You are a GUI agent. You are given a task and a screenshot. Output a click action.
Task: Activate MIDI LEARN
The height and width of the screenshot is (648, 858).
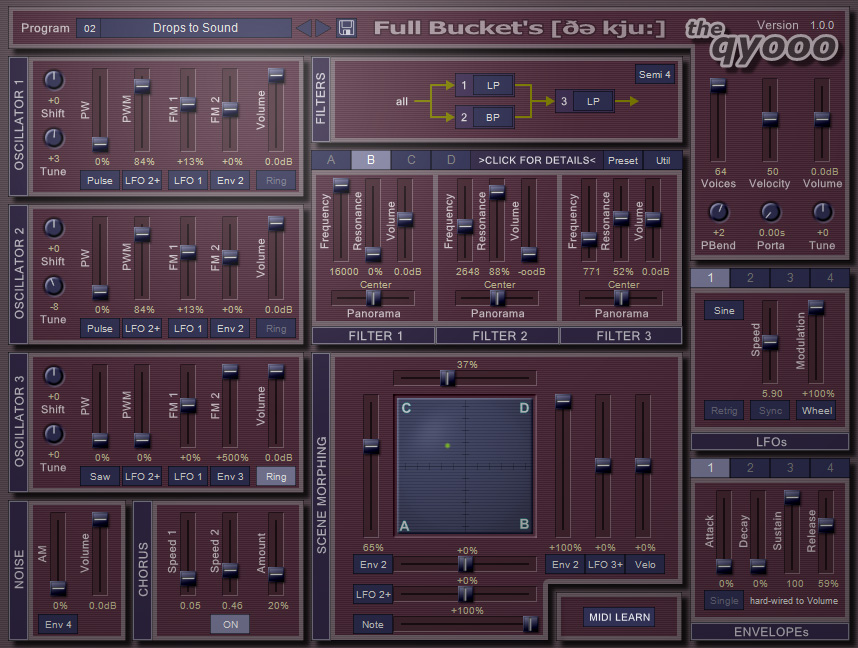coord(619,617)
